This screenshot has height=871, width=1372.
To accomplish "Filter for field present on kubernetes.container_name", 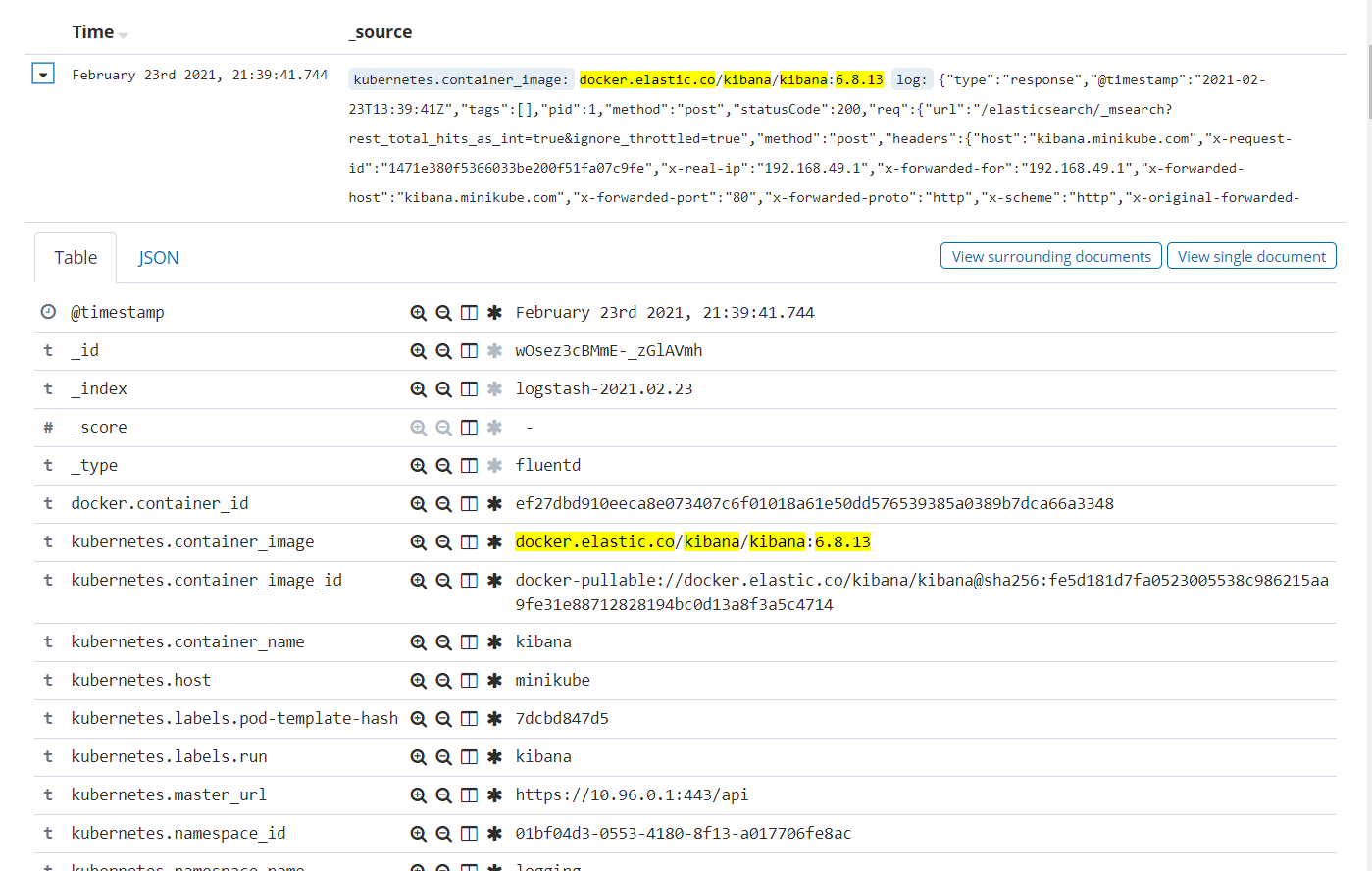I will 495,642.
